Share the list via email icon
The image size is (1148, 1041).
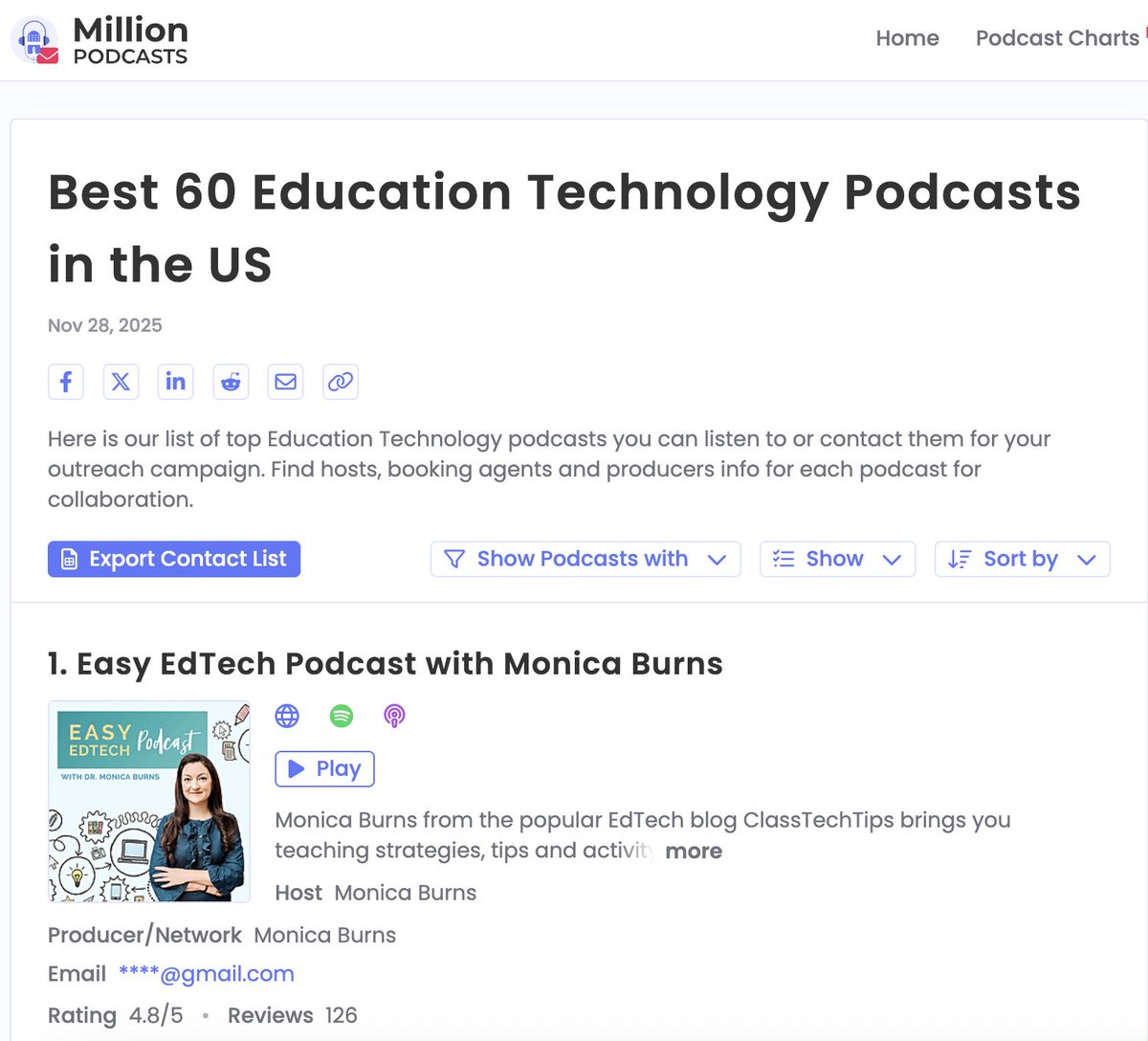285,382
